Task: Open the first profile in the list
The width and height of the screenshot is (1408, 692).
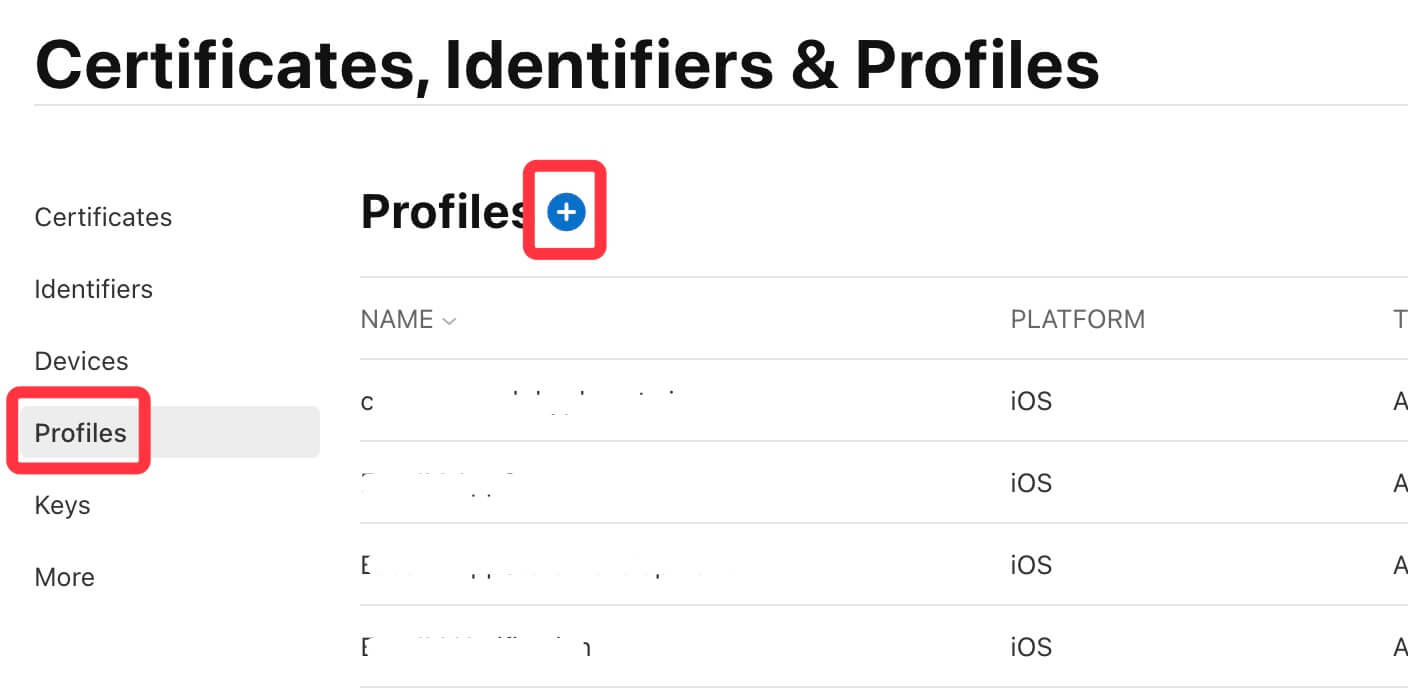Action: point(520,401)
